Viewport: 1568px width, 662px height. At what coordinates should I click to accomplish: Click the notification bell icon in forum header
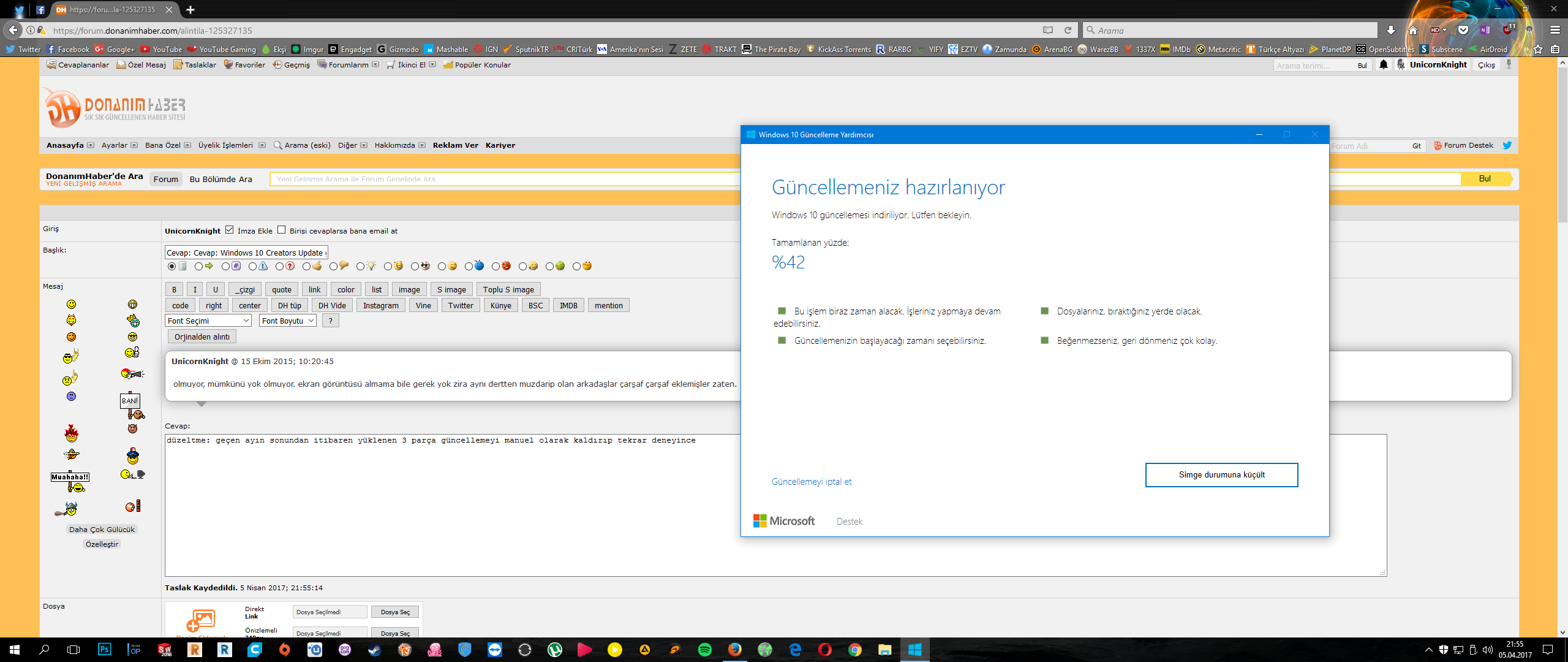coord(1383,65)
